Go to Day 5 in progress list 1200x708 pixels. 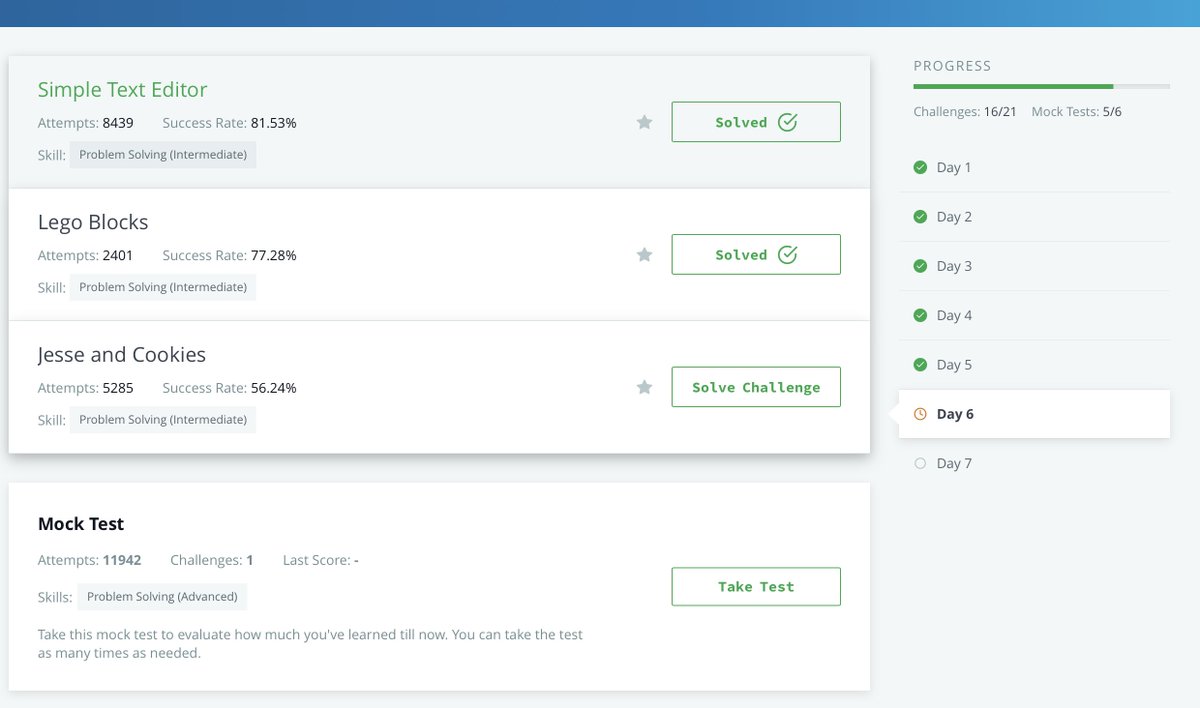tap(1034, 365)
